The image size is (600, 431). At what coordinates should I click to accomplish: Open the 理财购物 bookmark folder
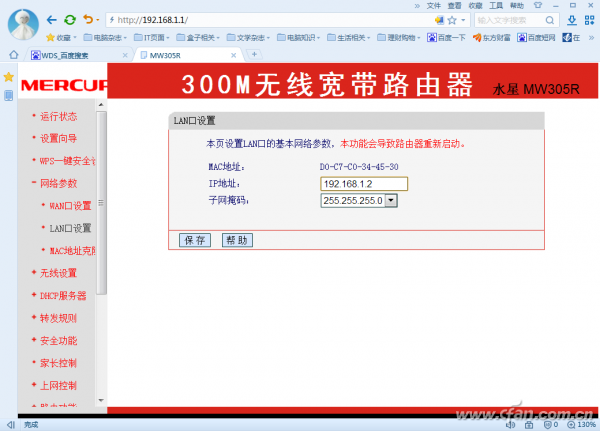tap(399, 38)
